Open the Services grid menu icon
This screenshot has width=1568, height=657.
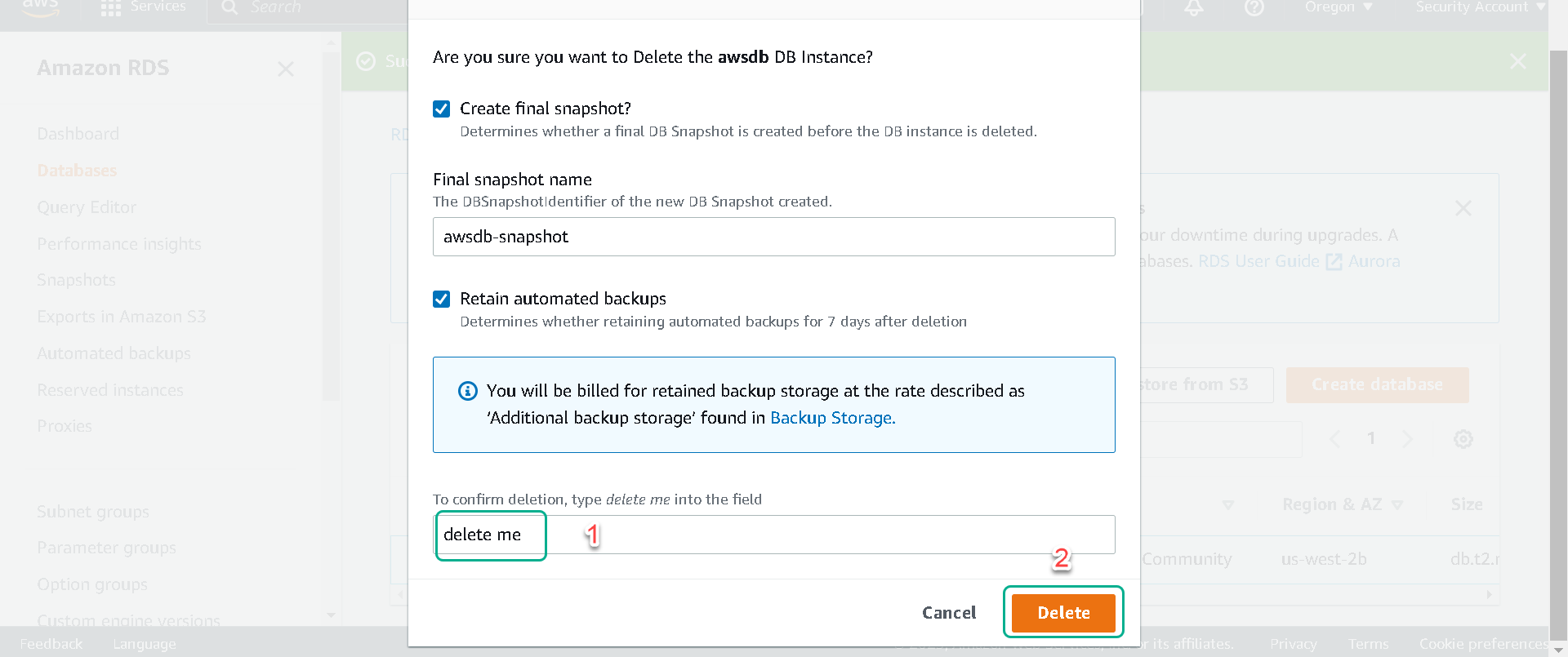pyautogui.click(x=110, y=7)
